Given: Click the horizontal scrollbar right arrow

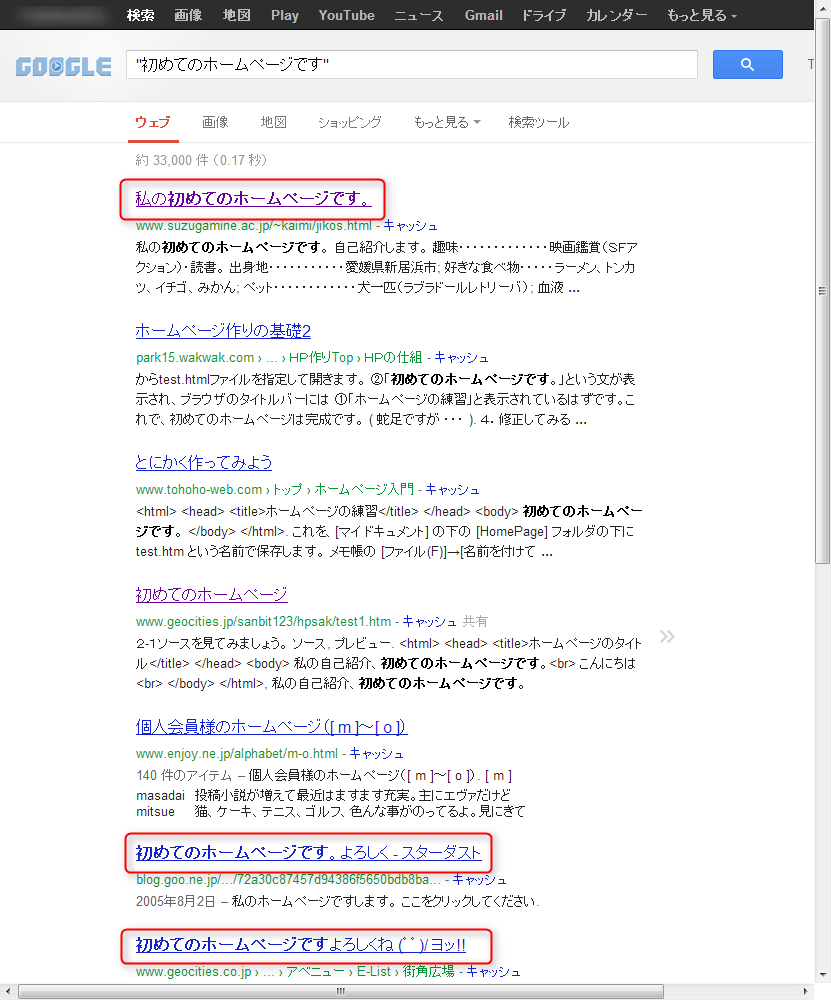Looking at the screenshot, I should click(x=805, y=992).
